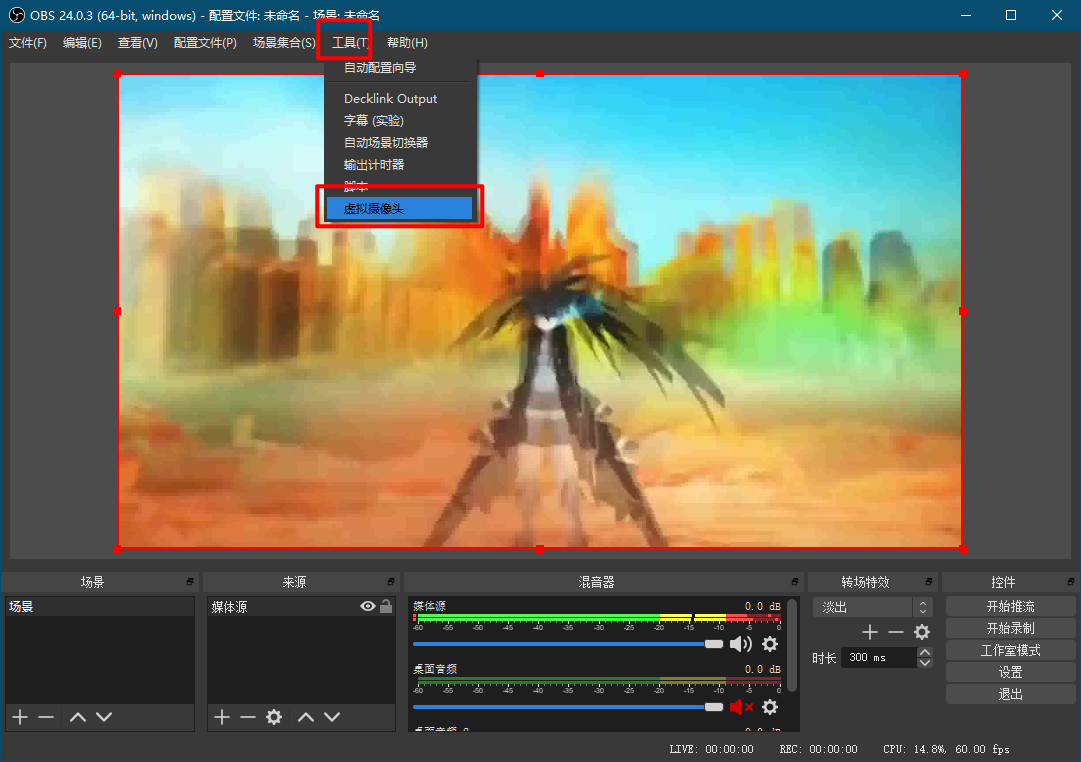Open the 桌面音频 audio settings gear

pyautogui.click(x=770, y=707)
